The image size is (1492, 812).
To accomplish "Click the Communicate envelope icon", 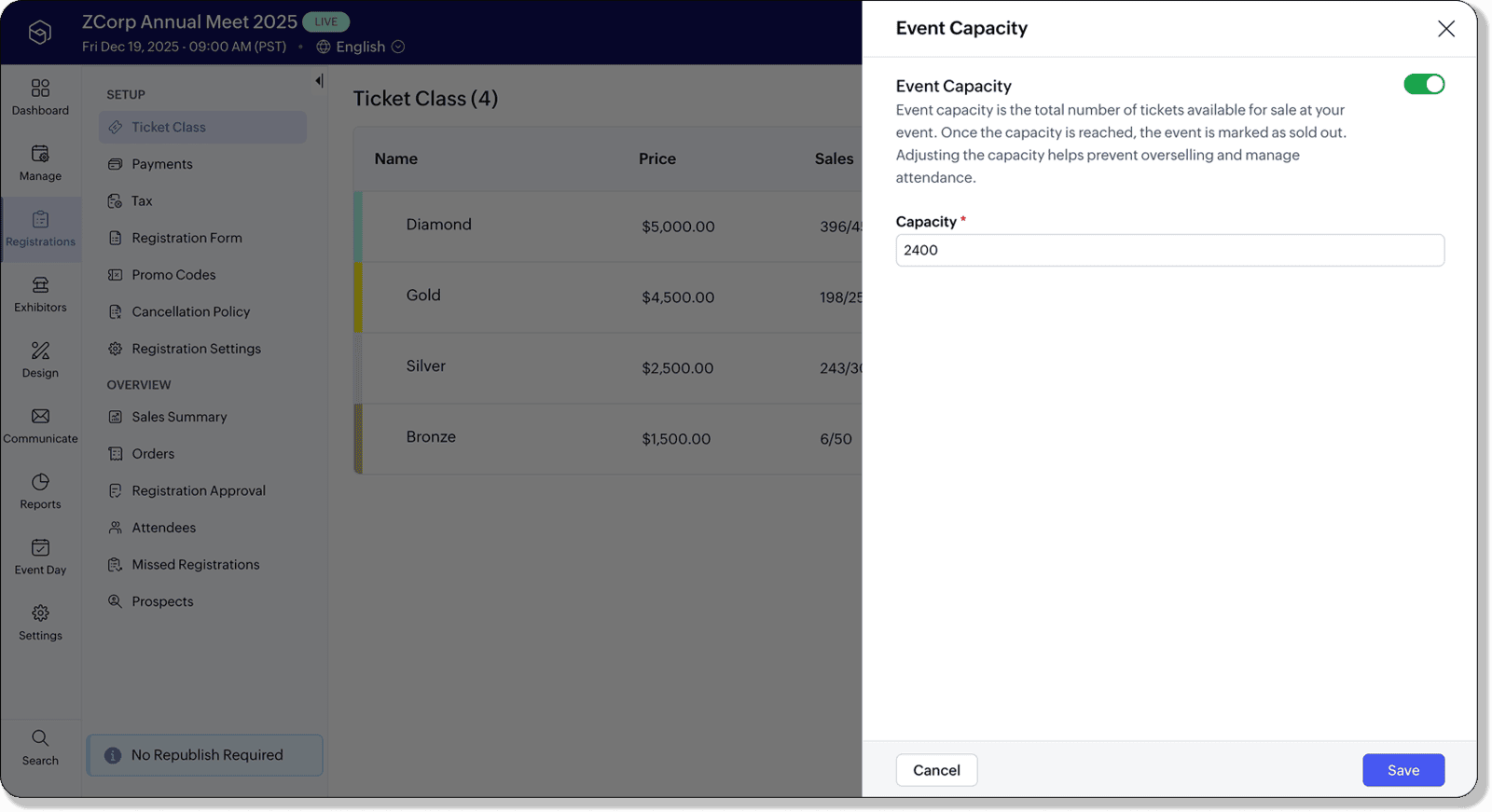I will coord(40,417).
